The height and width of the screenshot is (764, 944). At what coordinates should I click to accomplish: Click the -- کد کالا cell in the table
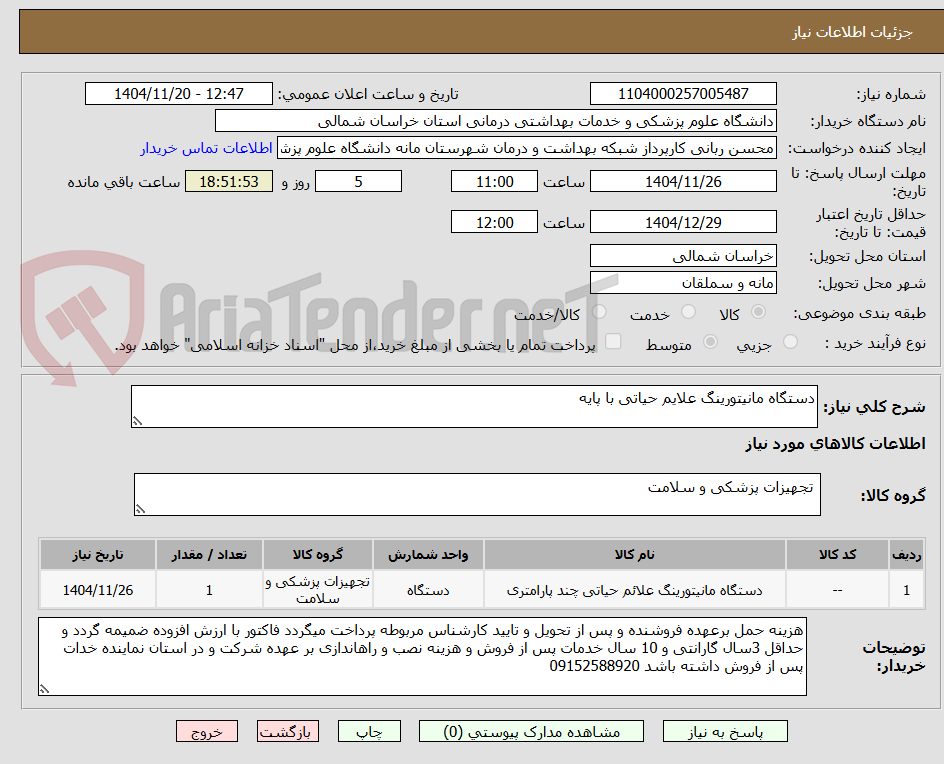click(837, 591)
